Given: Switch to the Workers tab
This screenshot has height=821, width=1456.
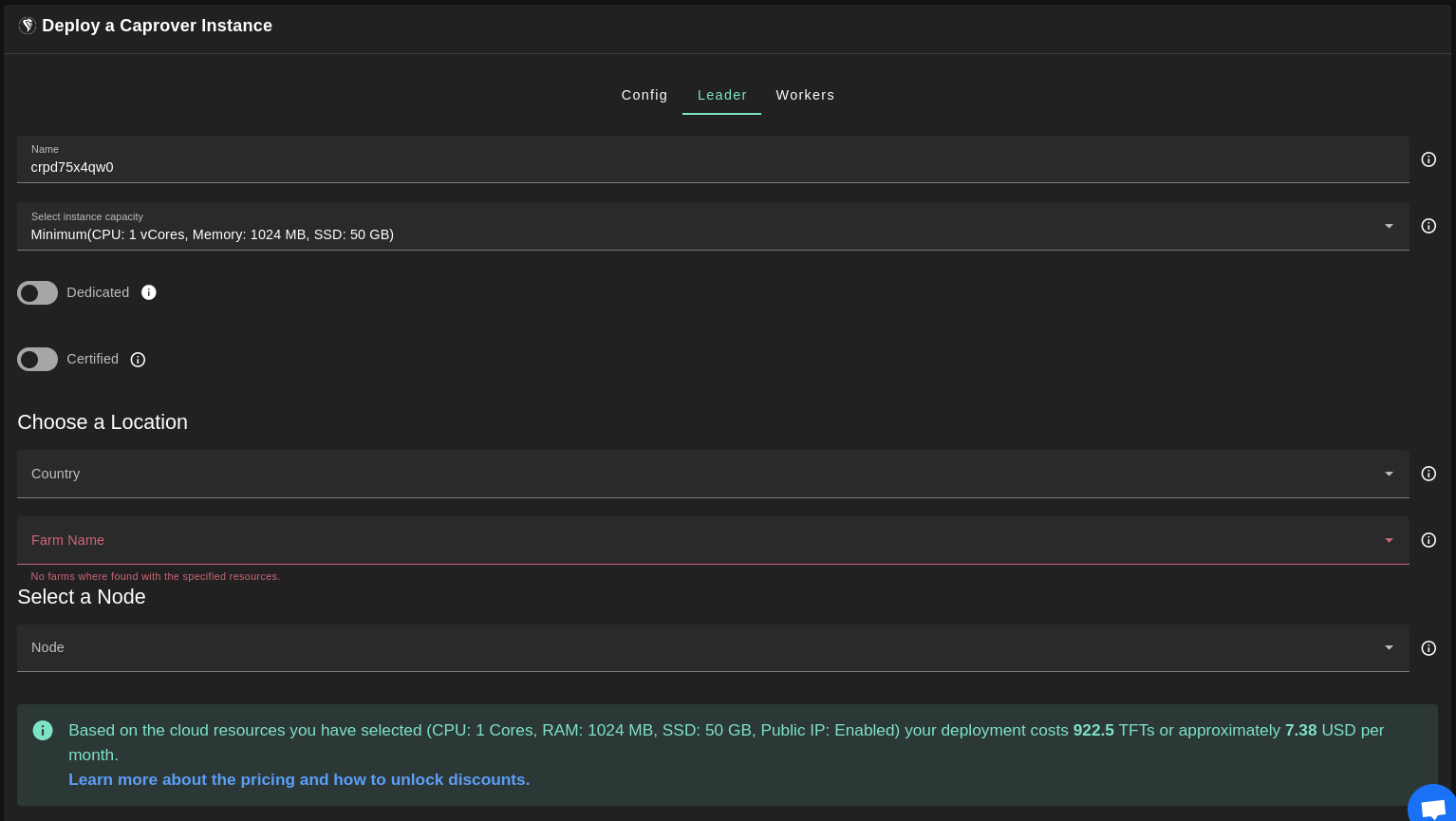Looking at the screenshot, I should [x=805, y=95].
